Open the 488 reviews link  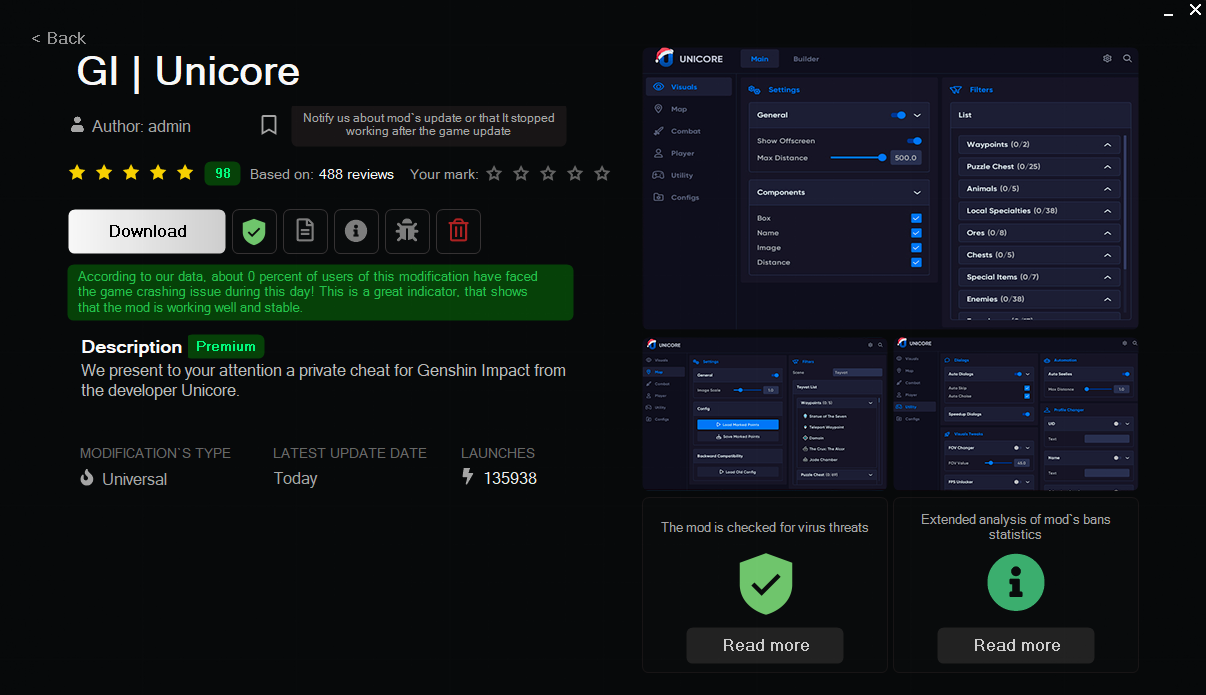click(x=356, y=174)
